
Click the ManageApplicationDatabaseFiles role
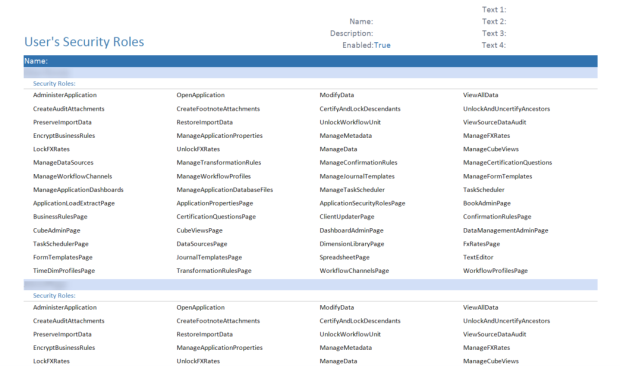[x=225, y=190]
